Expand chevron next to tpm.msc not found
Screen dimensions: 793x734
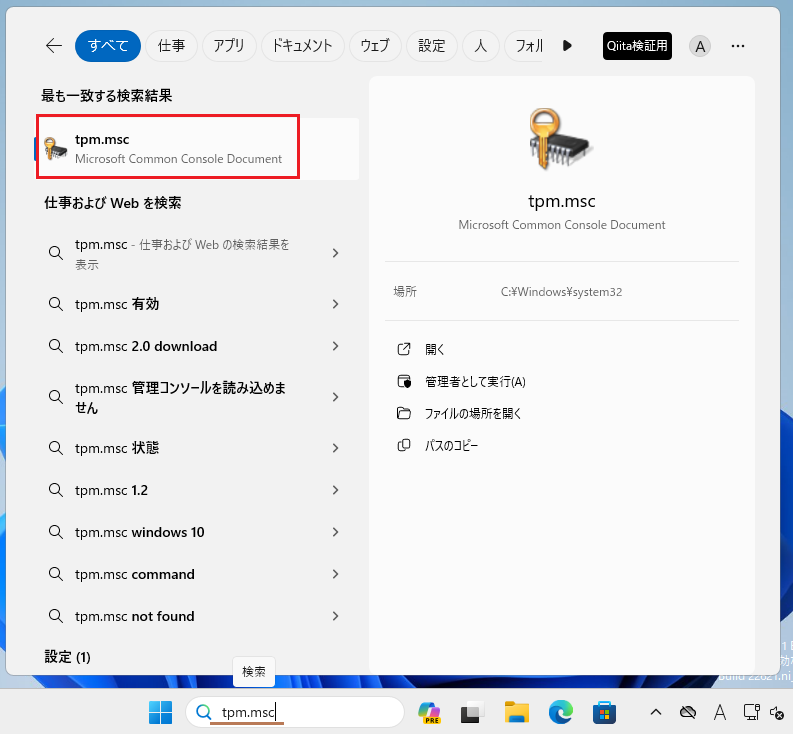[x=335, y=616]
